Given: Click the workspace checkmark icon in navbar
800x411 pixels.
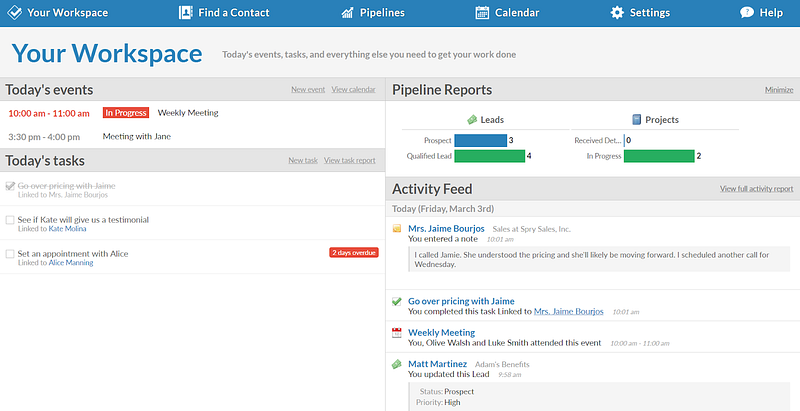Looking at the screenshot, I should [13, 12].
